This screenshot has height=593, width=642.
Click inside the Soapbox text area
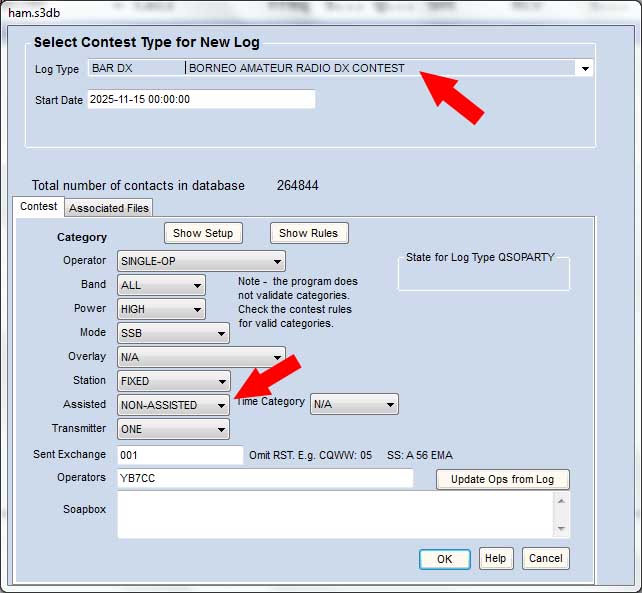click(335, 514)
